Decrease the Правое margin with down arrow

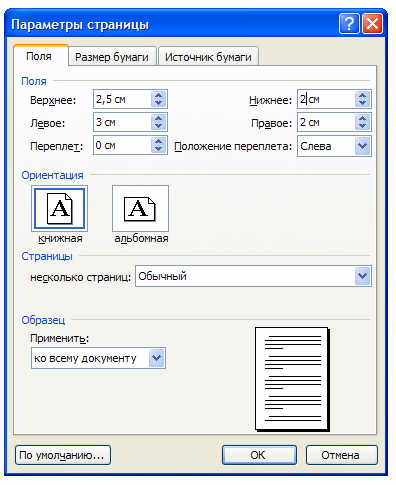[363, 126]
